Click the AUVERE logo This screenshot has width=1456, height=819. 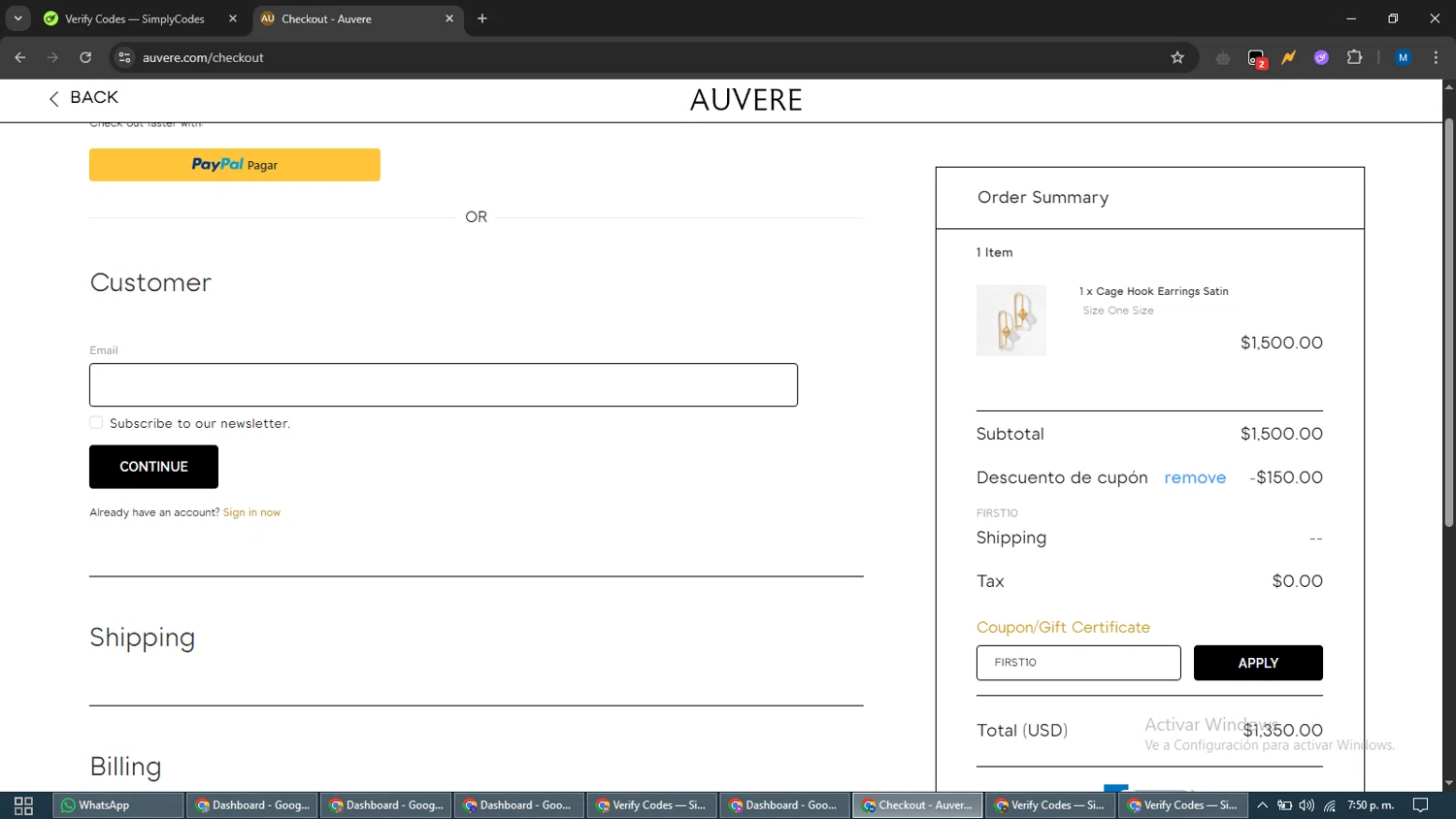(746, 100)
